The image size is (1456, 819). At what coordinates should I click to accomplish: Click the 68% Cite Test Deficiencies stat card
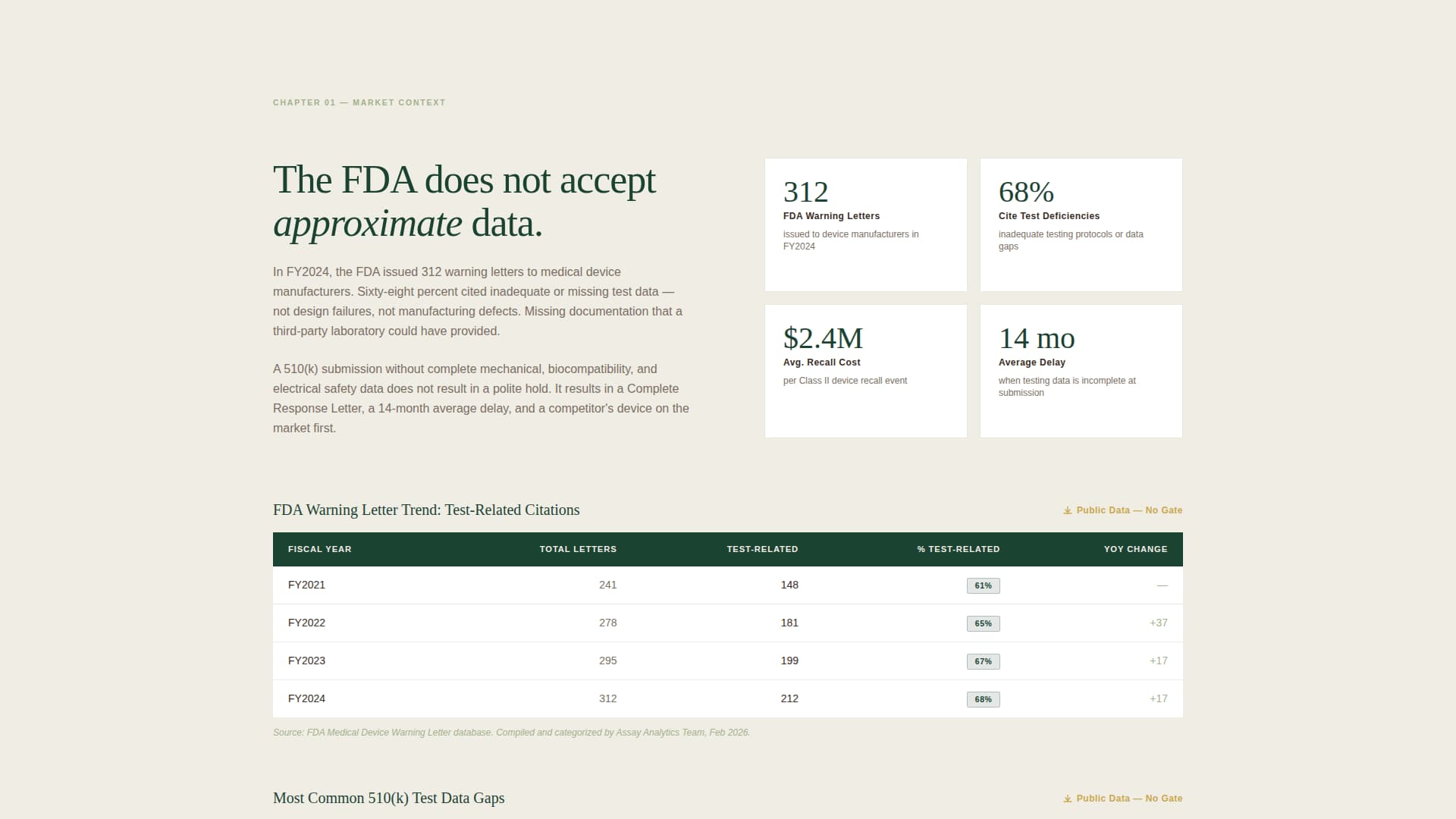coord(1081,224)
